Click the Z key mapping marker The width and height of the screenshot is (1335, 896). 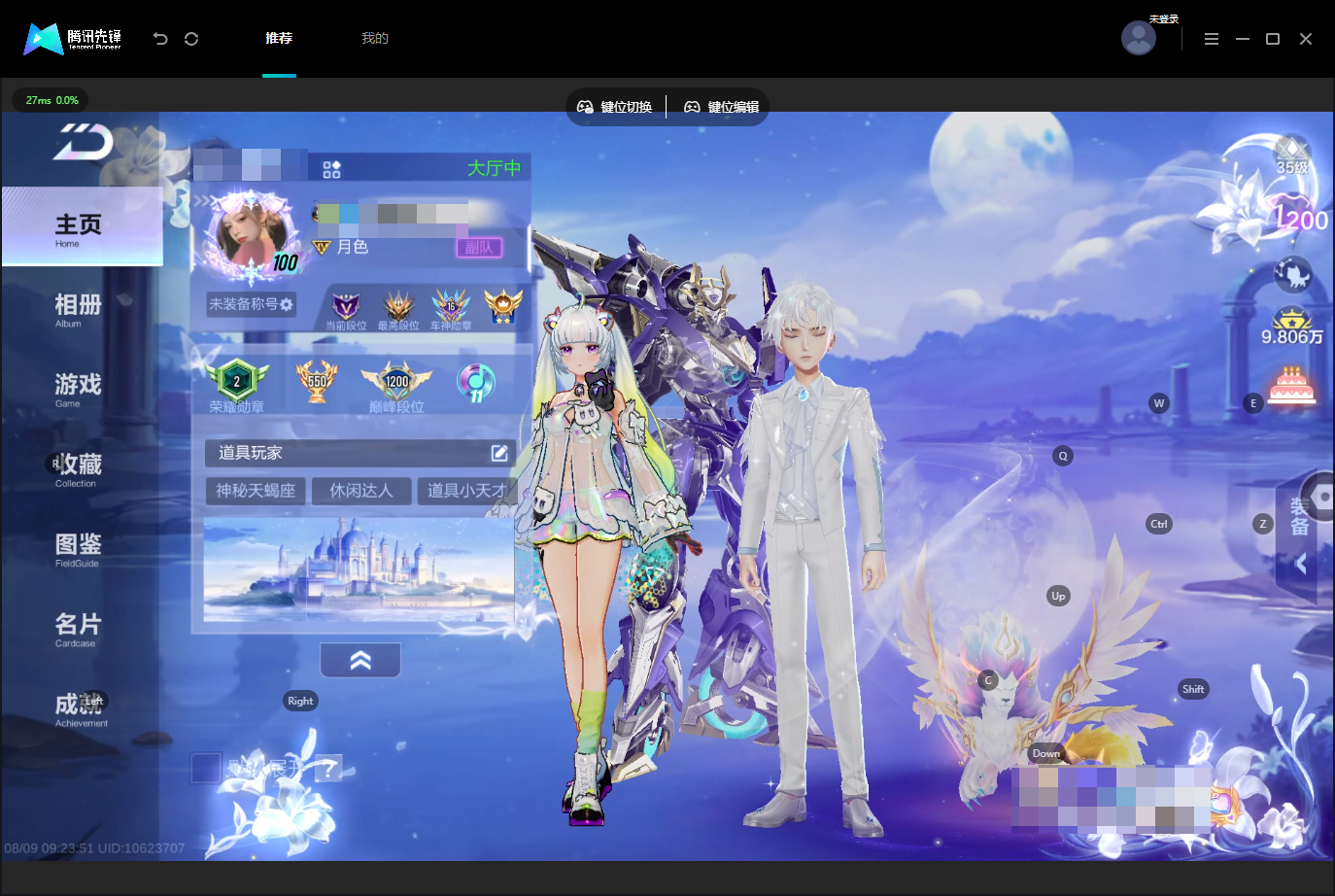1263,524
